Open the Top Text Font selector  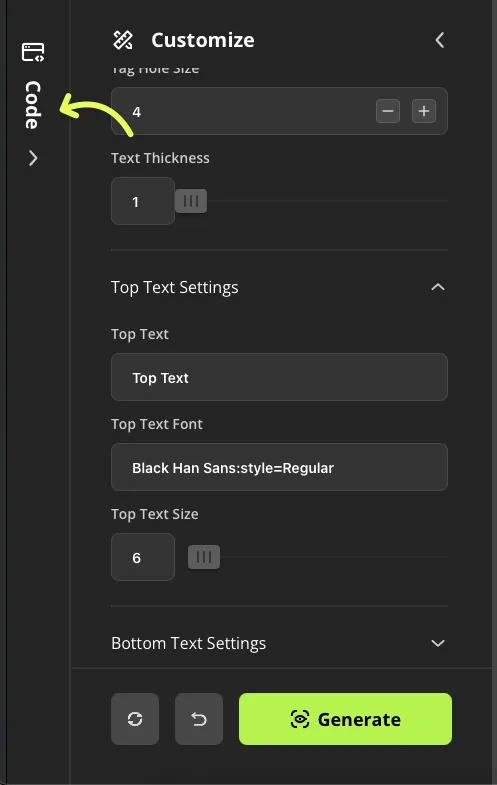[279, 467]
